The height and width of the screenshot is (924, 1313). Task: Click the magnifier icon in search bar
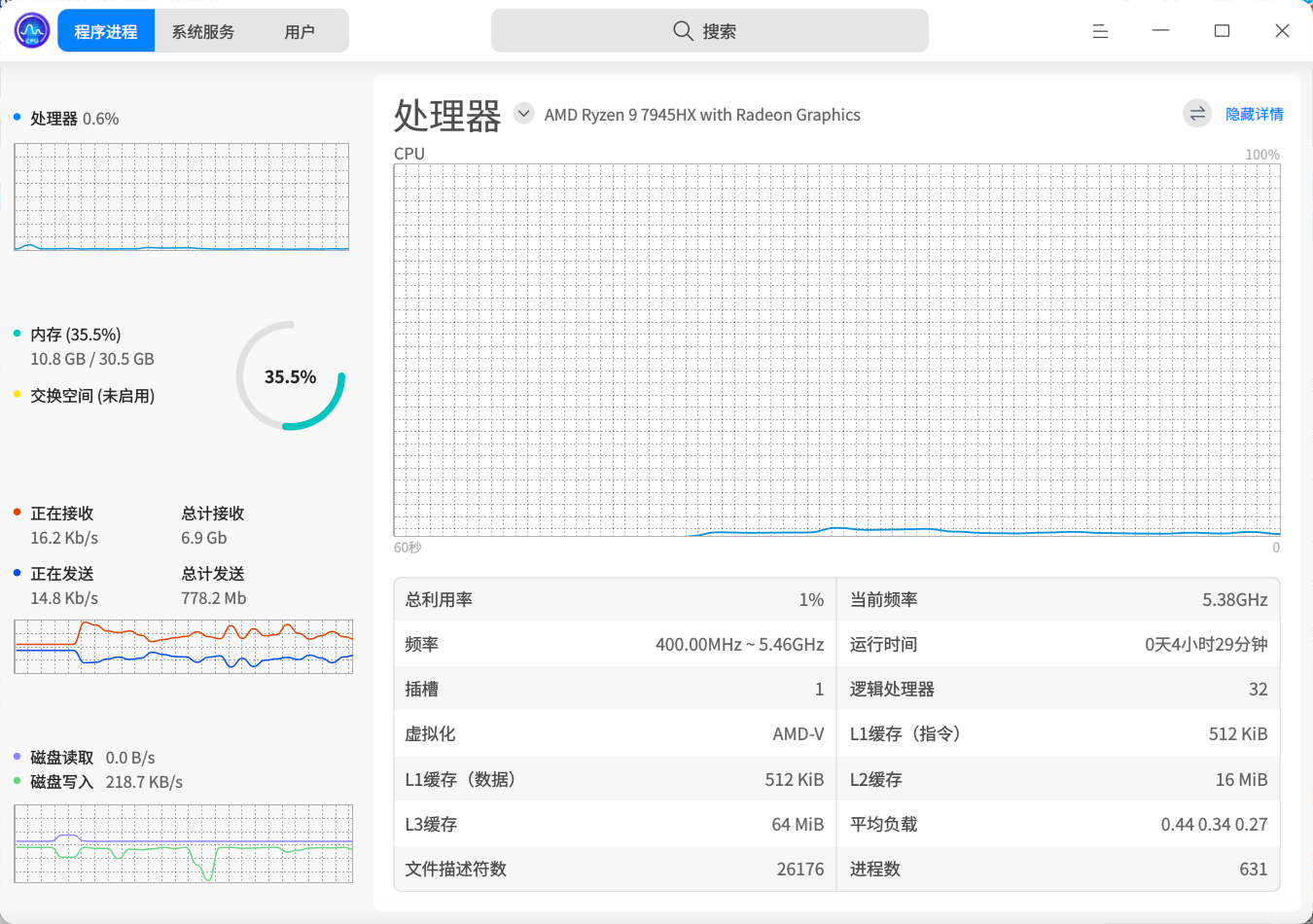pyautogui.click(x=683, y=31)
